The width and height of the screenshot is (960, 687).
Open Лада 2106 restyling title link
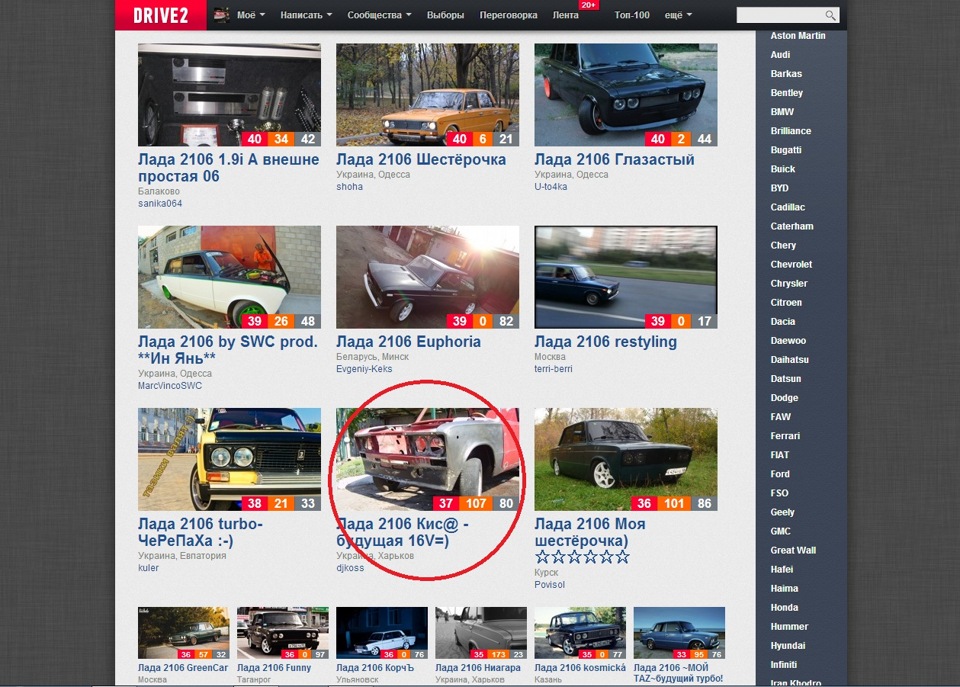[606, 342]
